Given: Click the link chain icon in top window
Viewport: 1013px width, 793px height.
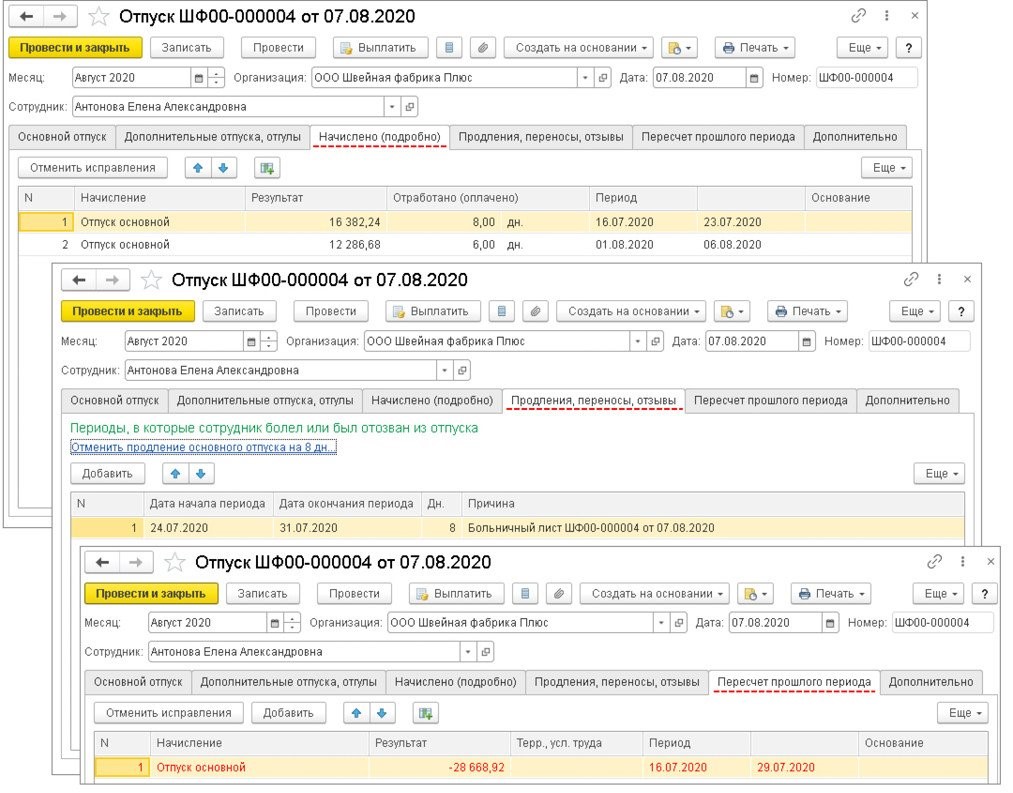Looking at the screenshot, I should point(859,16).
